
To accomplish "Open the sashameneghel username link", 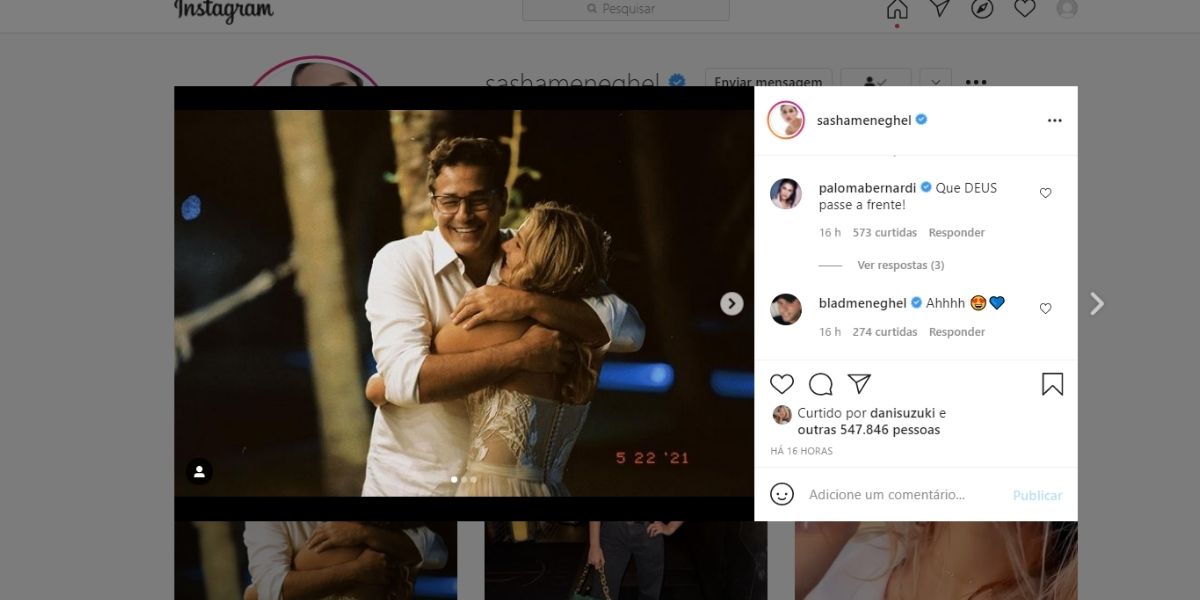I will click(x=863, y=120).
